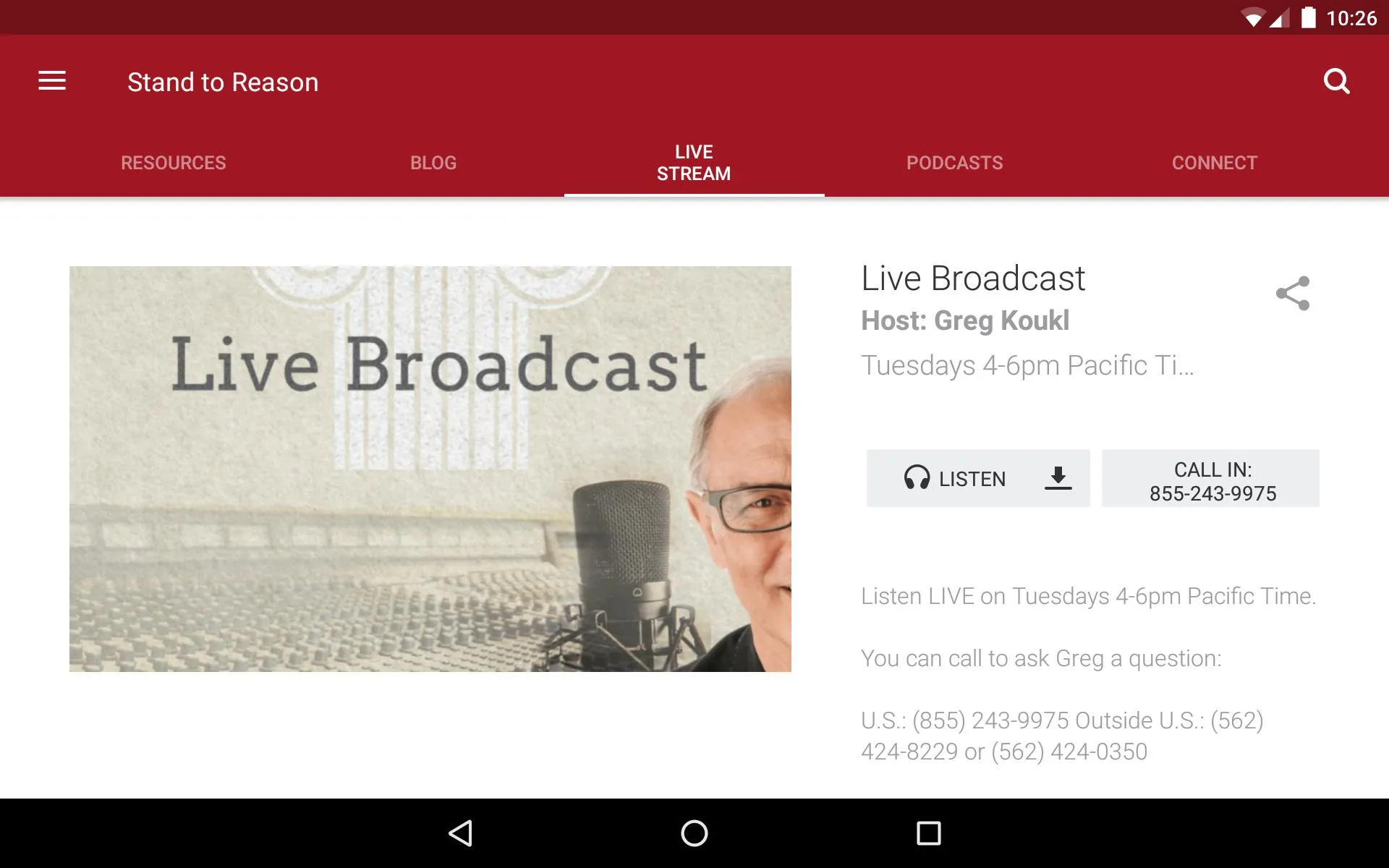Screen dimensions: 1389x868
Task: Click the search icon in the toolbar
Action: tap(1337, 81)
